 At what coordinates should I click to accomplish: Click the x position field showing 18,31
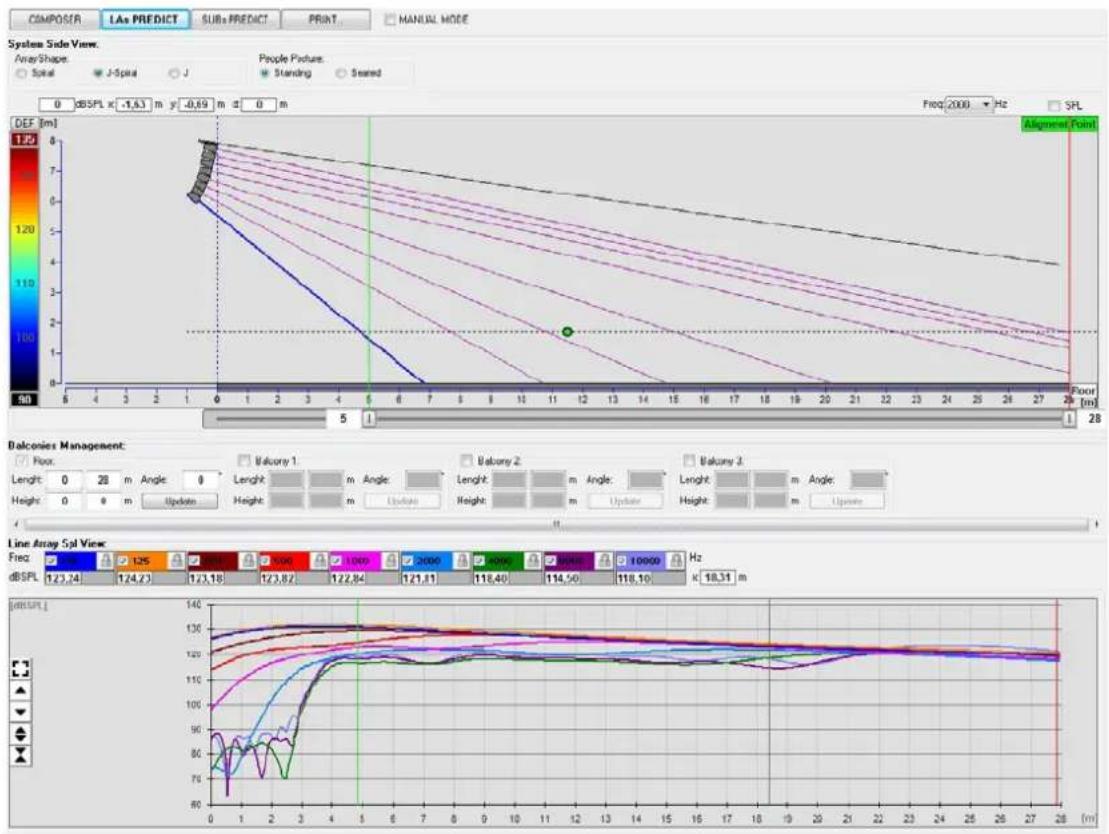point(718,577)
